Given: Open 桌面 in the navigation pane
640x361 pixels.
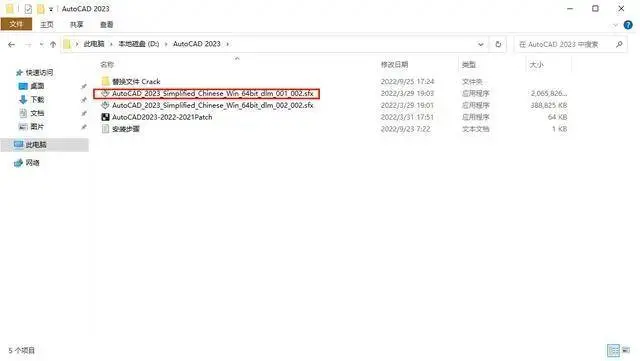Looking at the screenshot, I should [37, 86].
